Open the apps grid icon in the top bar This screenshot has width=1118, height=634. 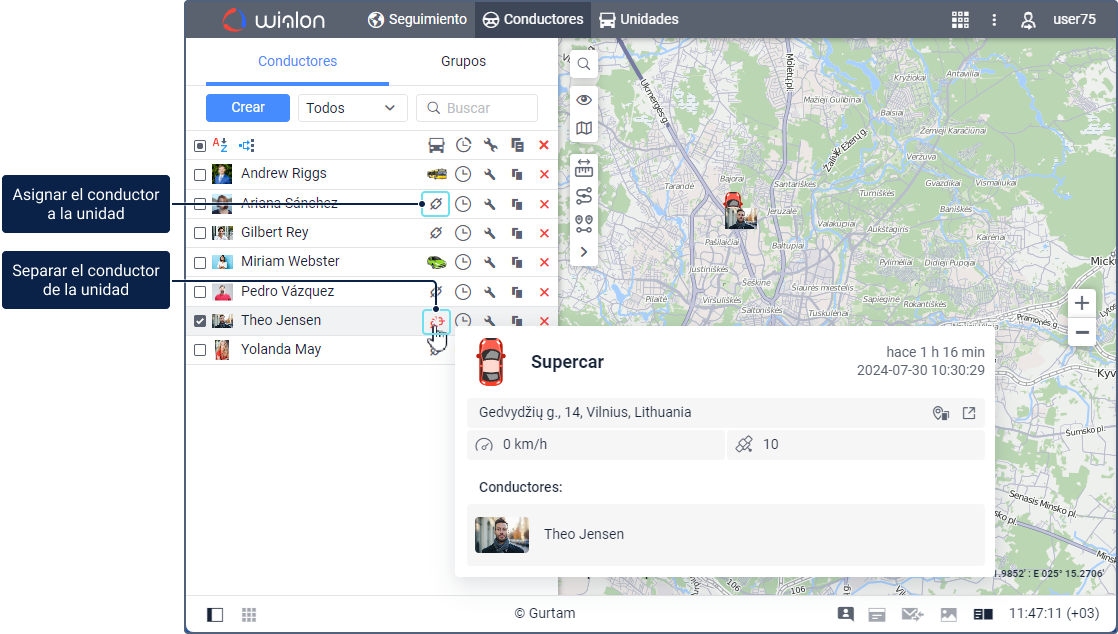(960, 19)
